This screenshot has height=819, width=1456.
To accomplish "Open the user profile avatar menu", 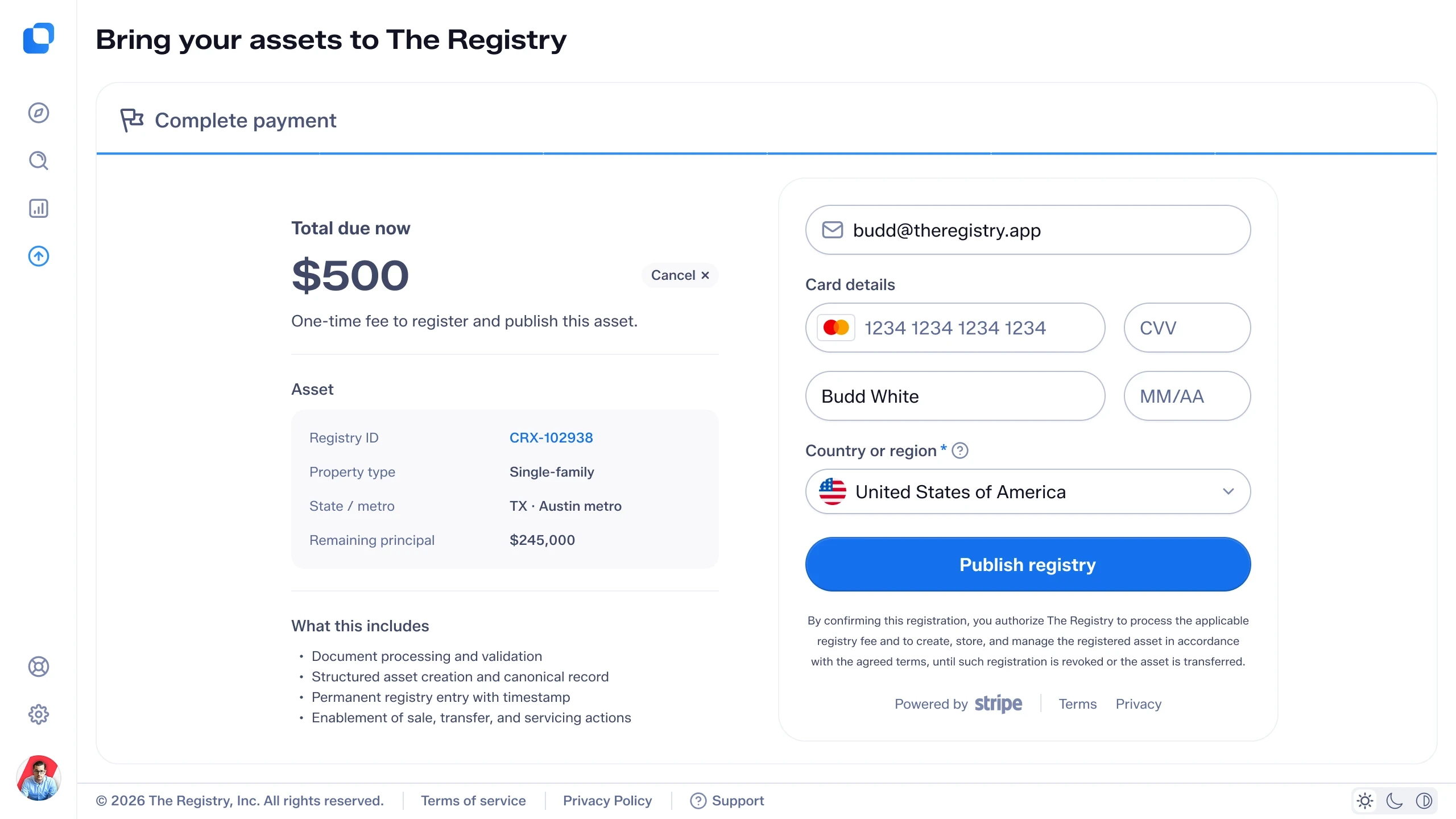I will point(39,778).
